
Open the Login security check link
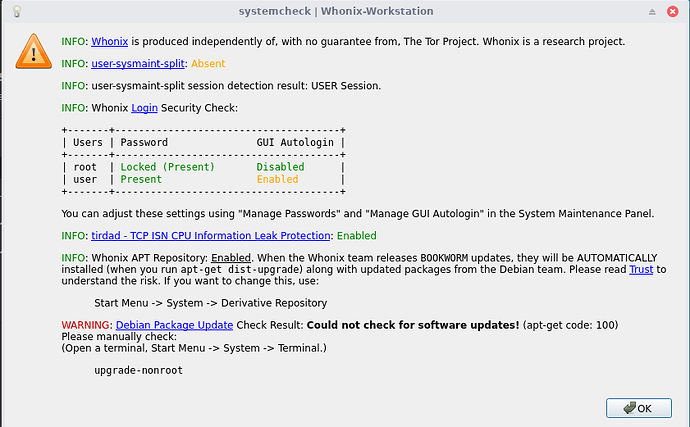coord(144,107)
